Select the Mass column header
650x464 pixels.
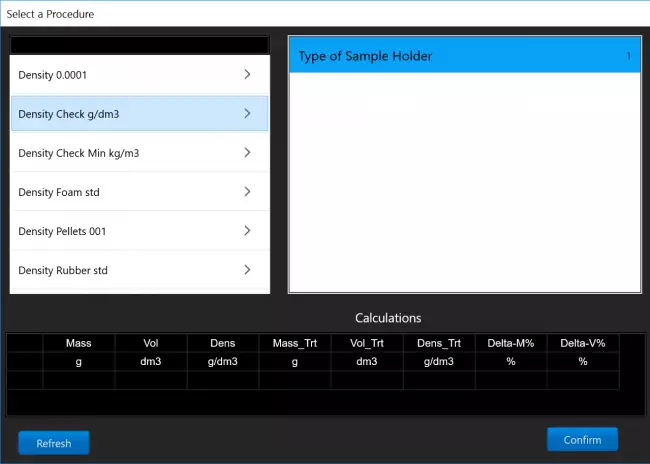pos(78,343)
